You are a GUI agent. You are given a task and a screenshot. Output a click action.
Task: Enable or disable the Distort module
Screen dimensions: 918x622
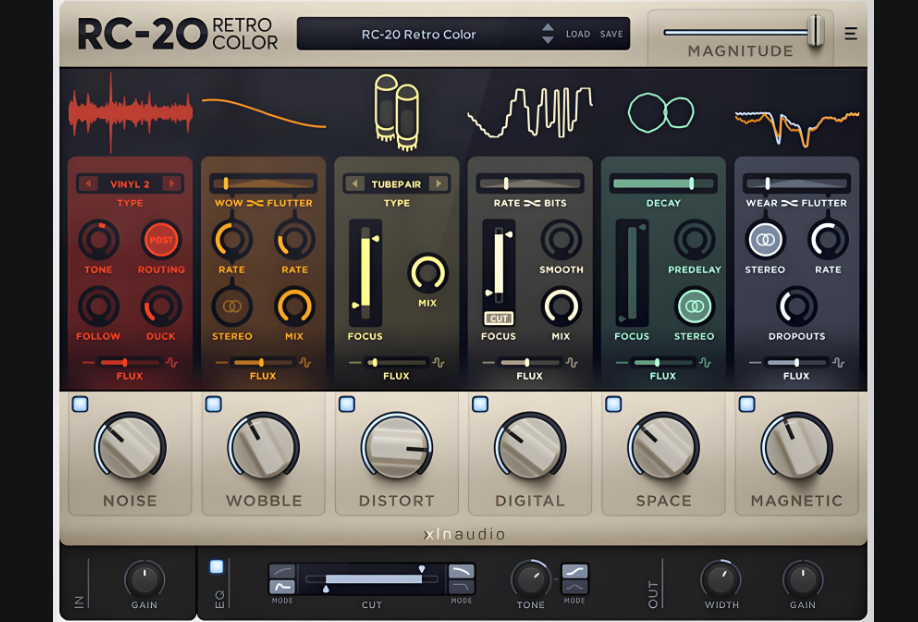click(x=346, y=404)
